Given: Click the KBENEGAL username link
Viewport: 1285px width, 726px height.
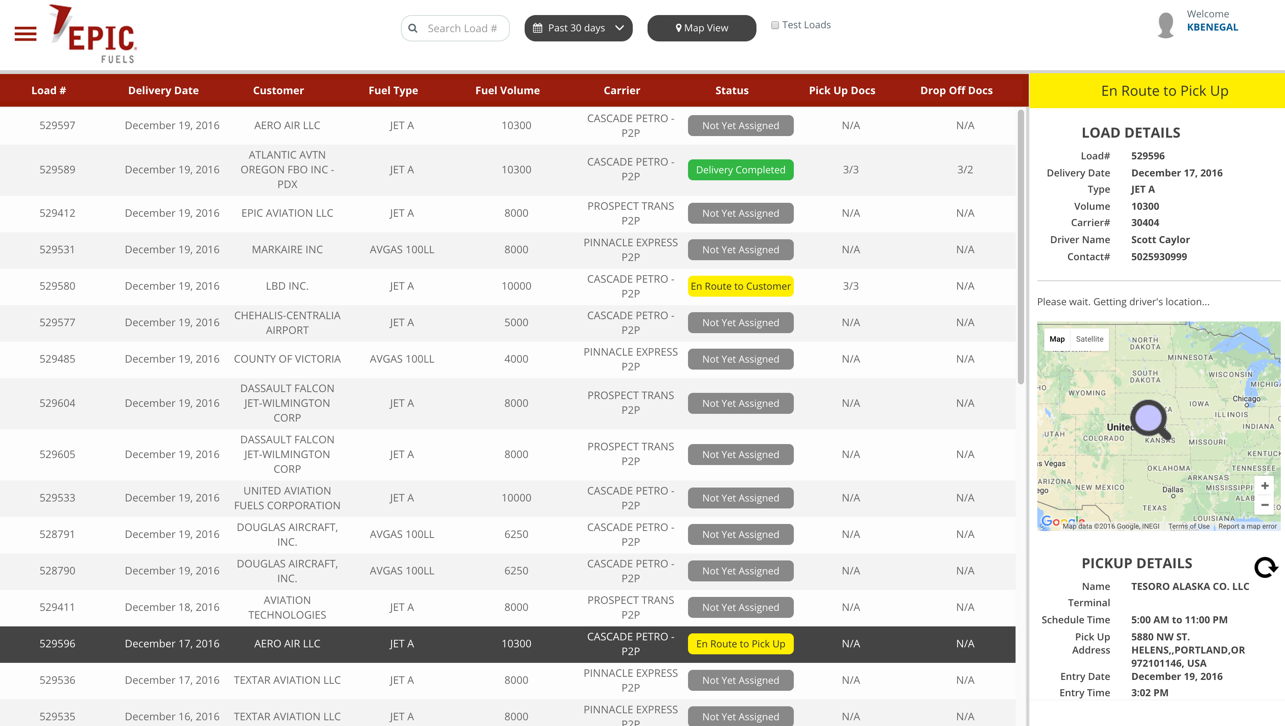Looking at the screenshot, I should coord(1212,27).
